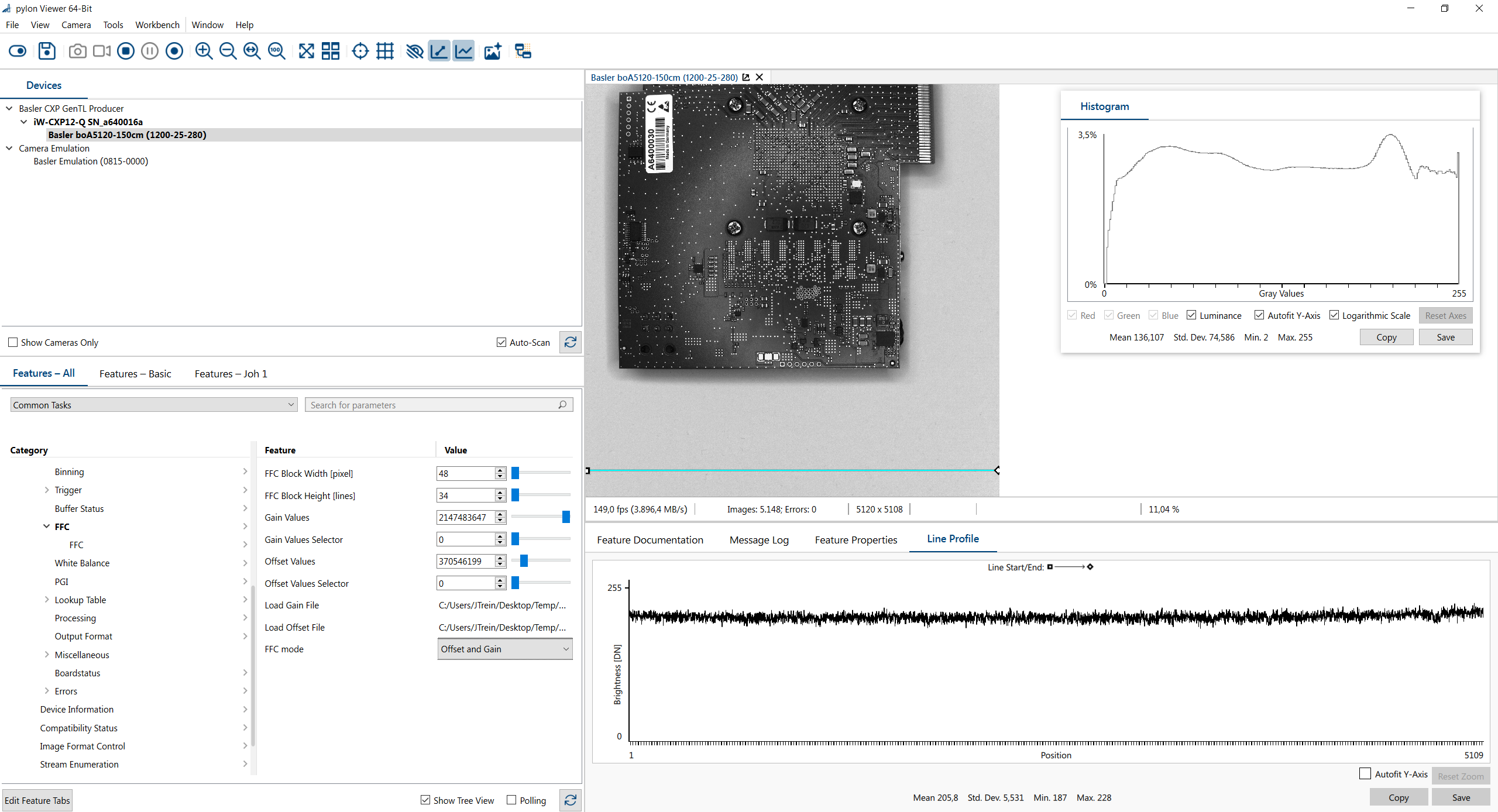Click the zoom to 100% icon
The width and height of the screenshot is (1498, 812).
tap(276, 51)
